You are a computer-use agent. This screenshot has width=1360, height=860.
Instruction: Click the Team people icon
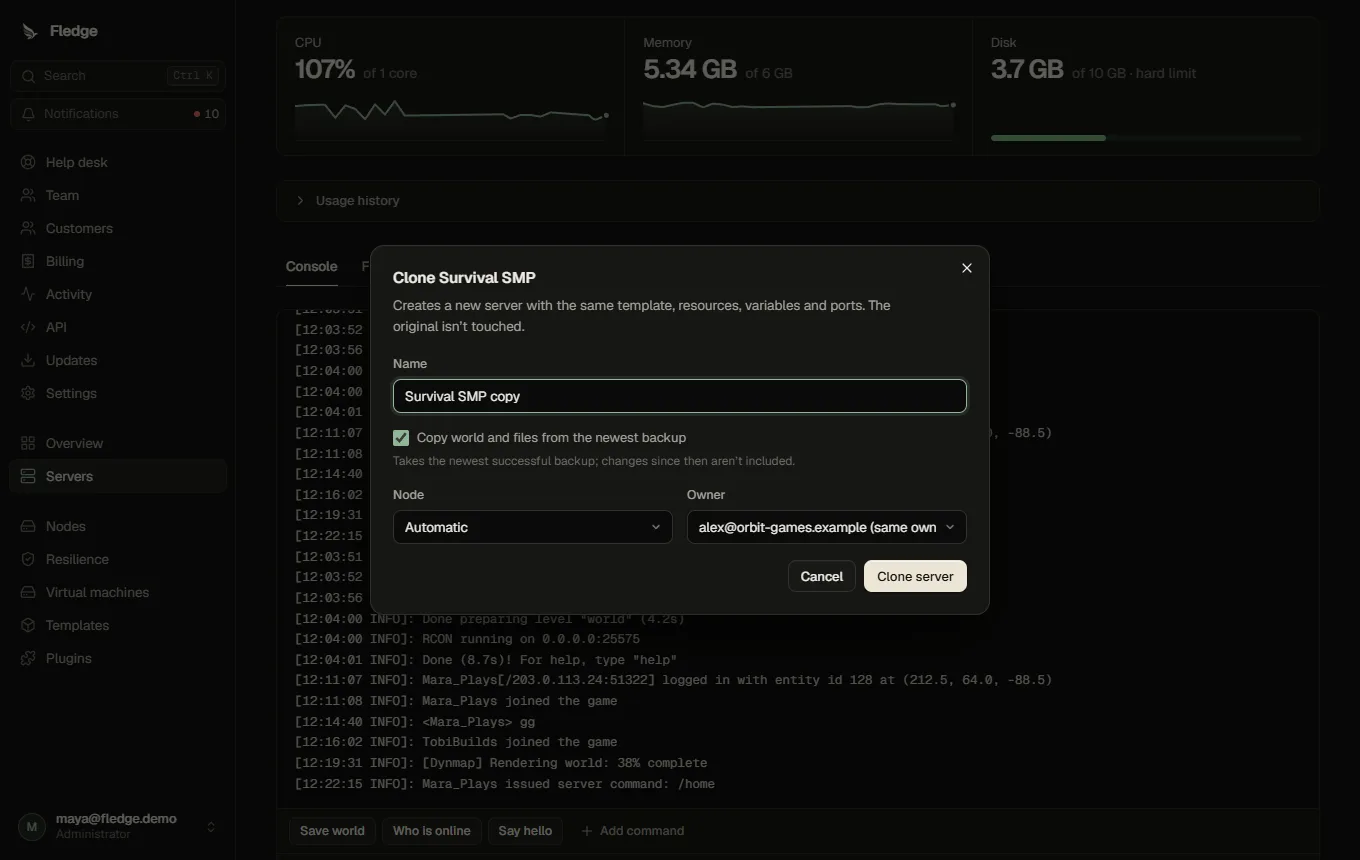tap(28, 195)
